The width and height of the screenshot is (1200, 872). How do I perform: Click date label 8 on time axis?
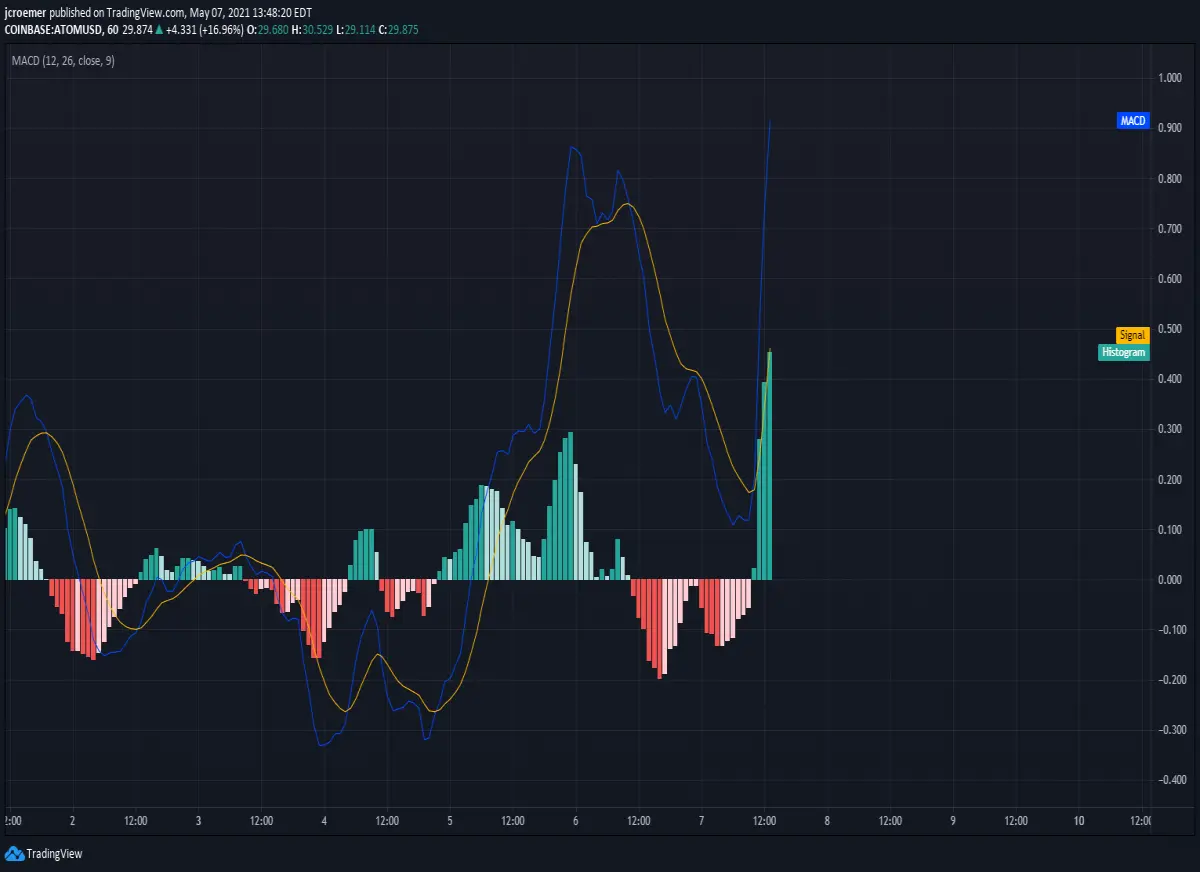(827, 820)
